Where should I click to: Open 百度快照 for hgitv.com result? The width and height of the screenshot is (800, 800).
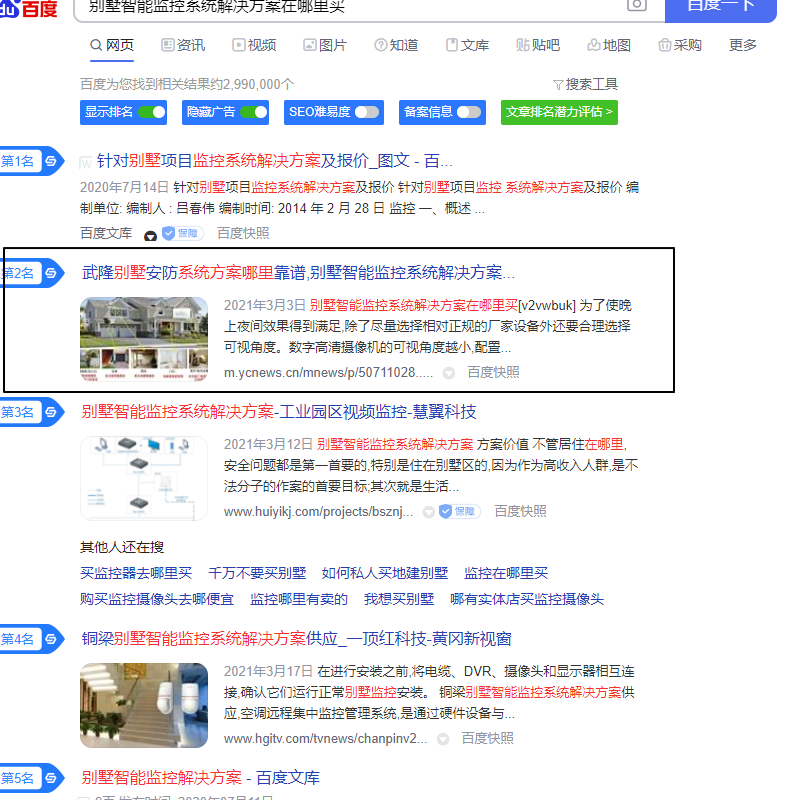[488, 738]
